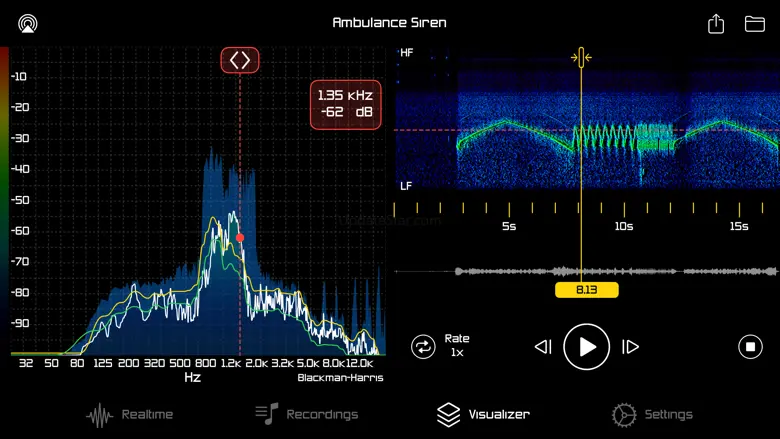Screen dimensions: 780x439
Task: Switch to the Realtime tab
Action: [130, 415]
